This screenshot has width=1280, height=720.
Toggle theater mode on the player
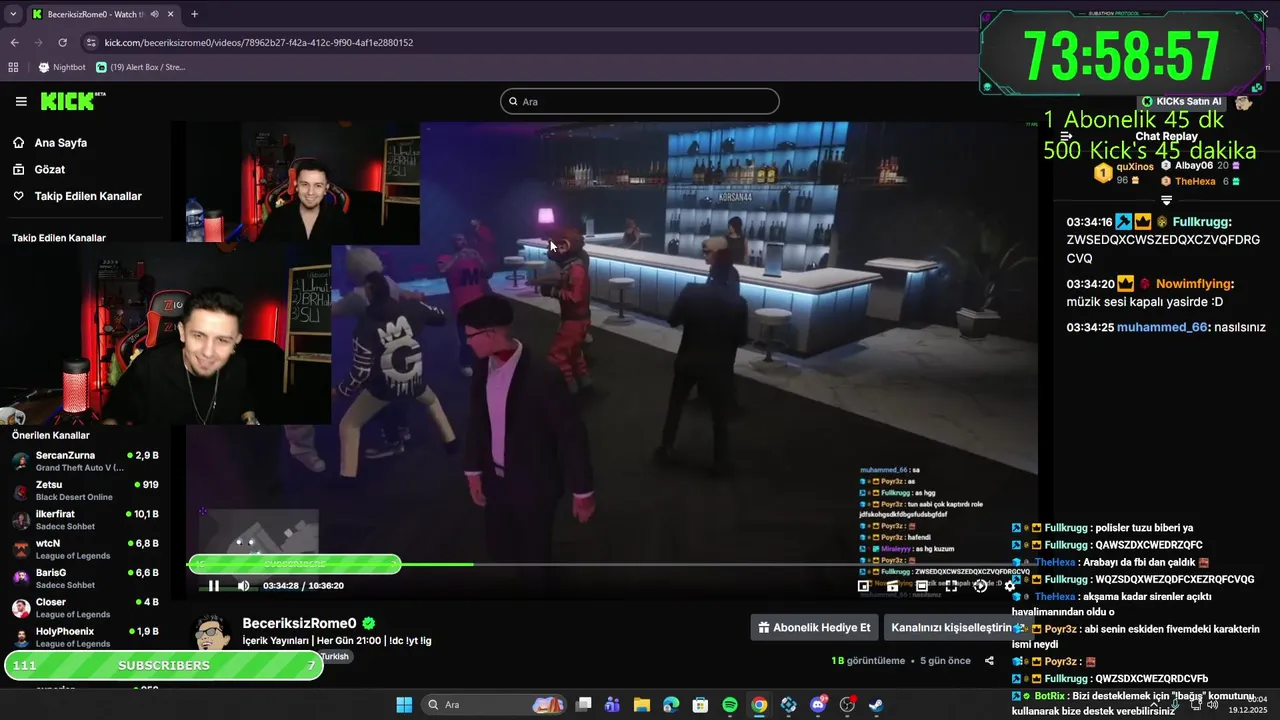pos(921,586)
